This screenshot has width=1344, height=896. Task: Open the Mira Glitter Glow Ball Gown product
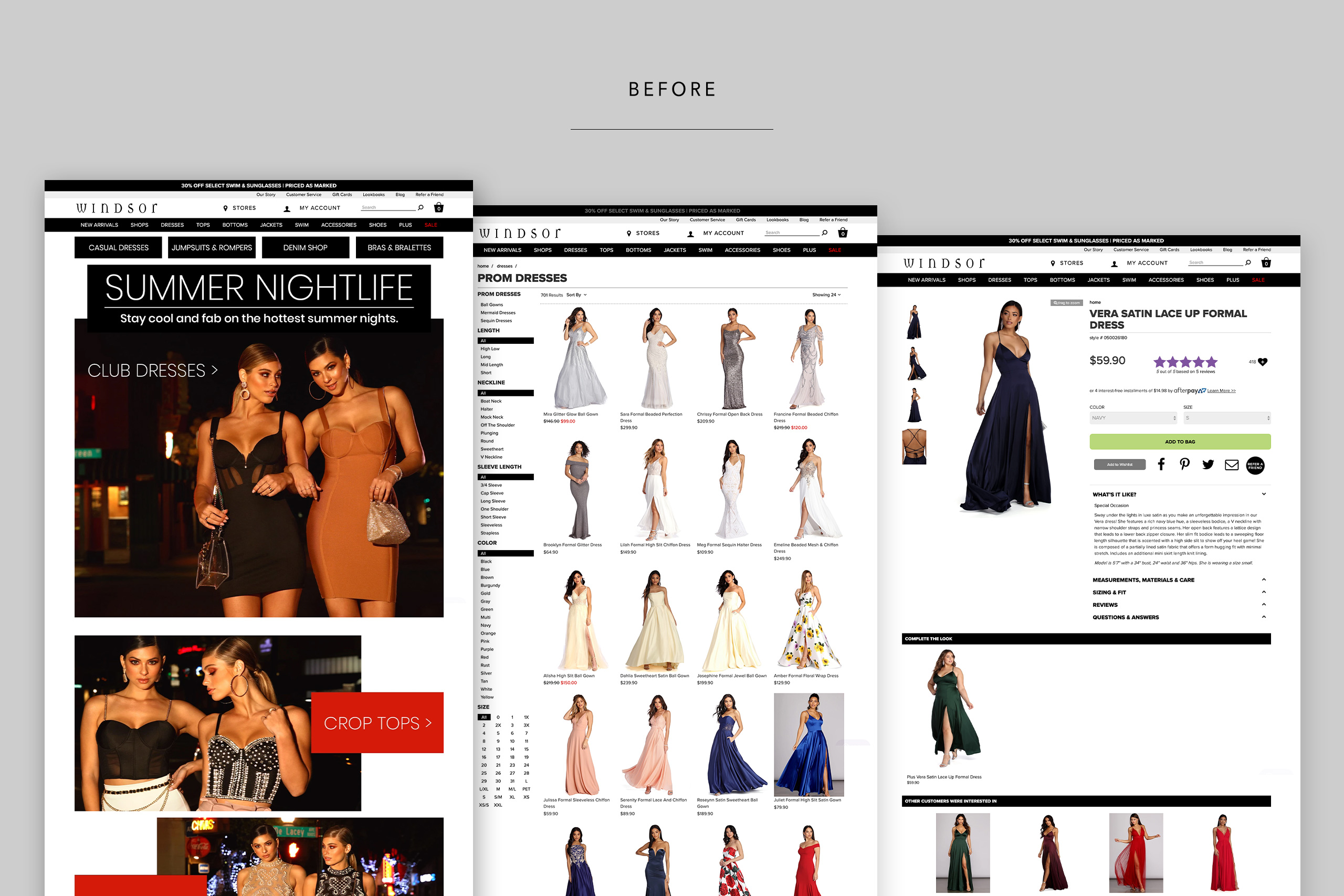[x=579, y=359]
